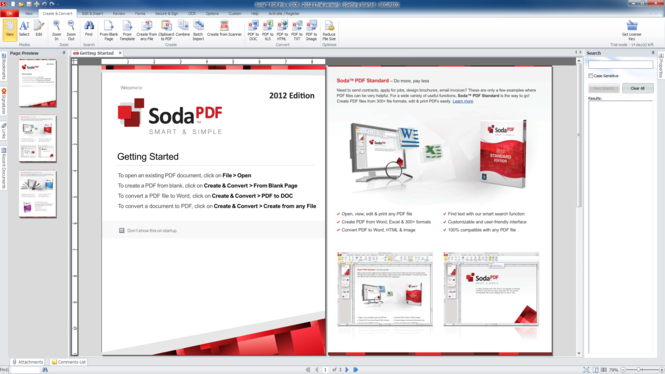Switch to Edit mode tool
665x374 pixels.
pos(39,29)
